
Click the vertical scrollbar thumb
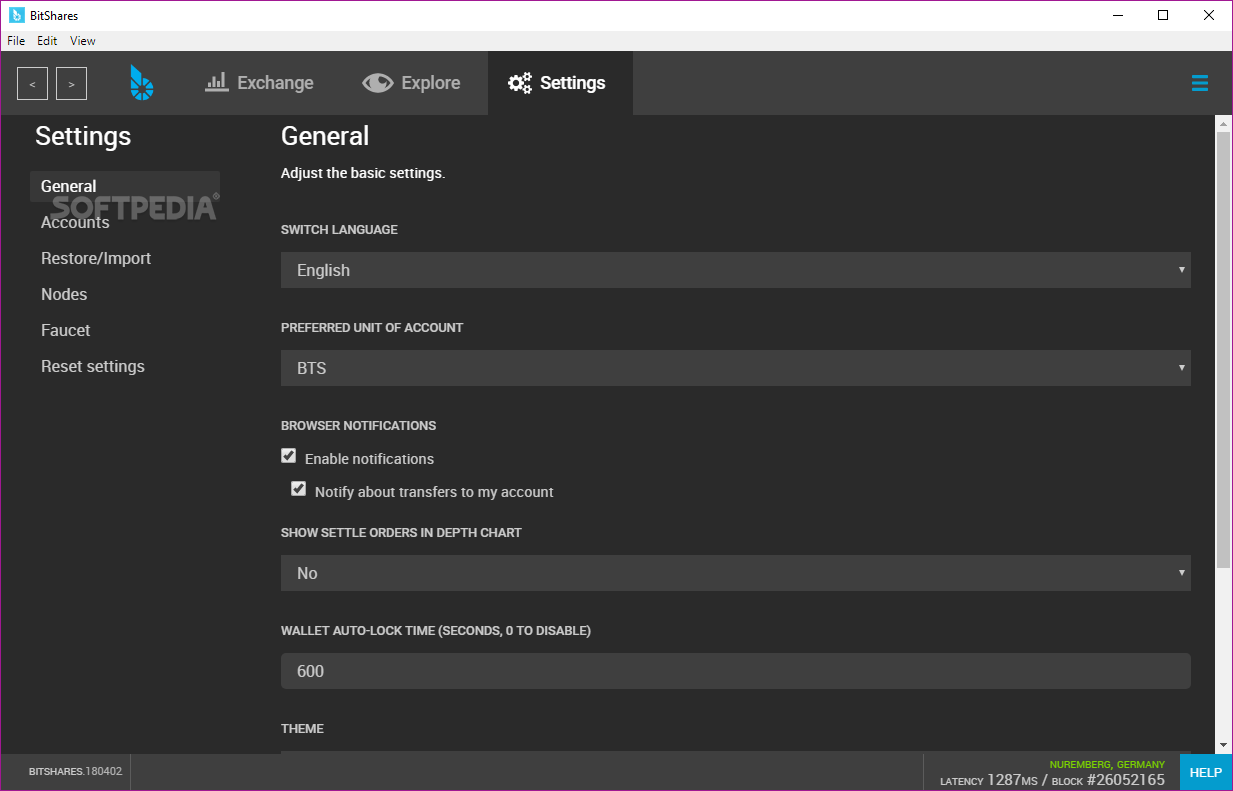[1223, 350]
